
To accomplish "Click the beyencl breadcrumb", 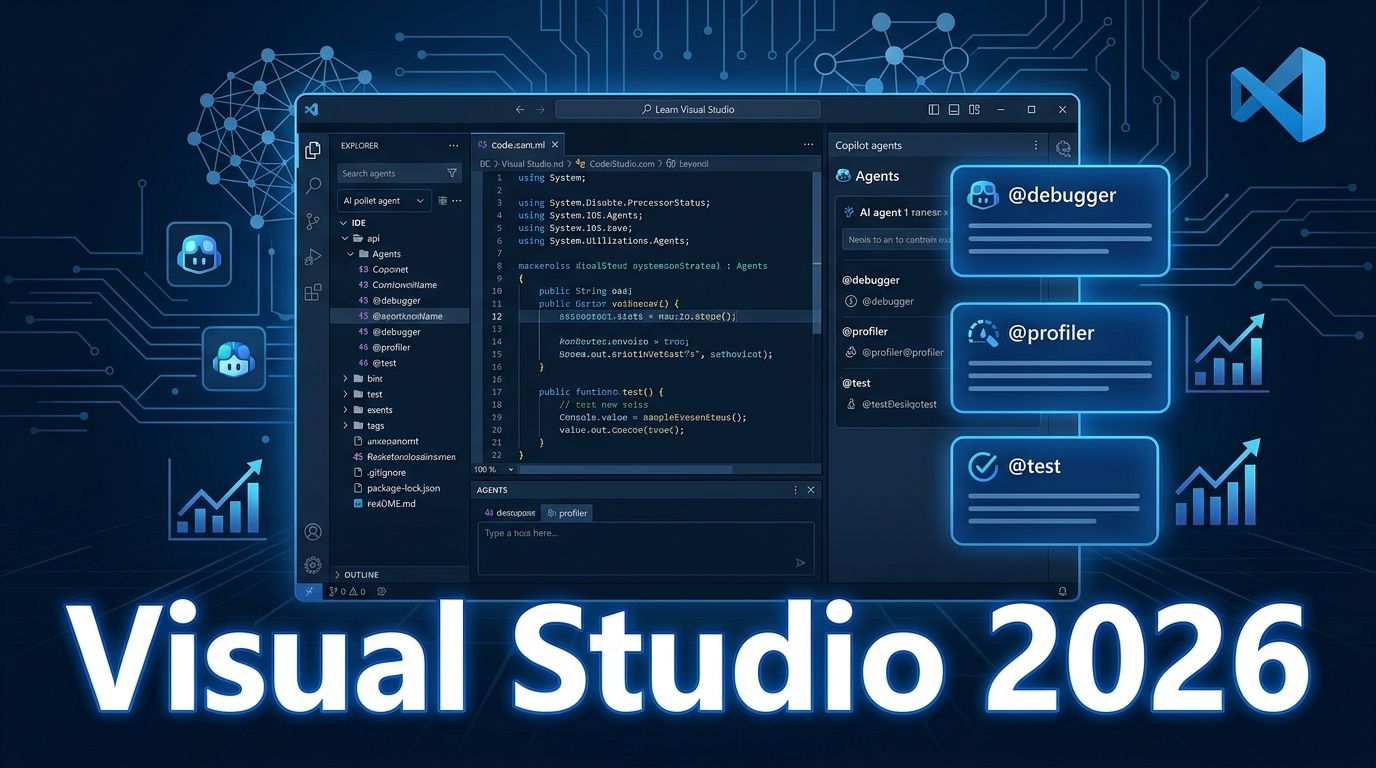I will pos(693,163).
